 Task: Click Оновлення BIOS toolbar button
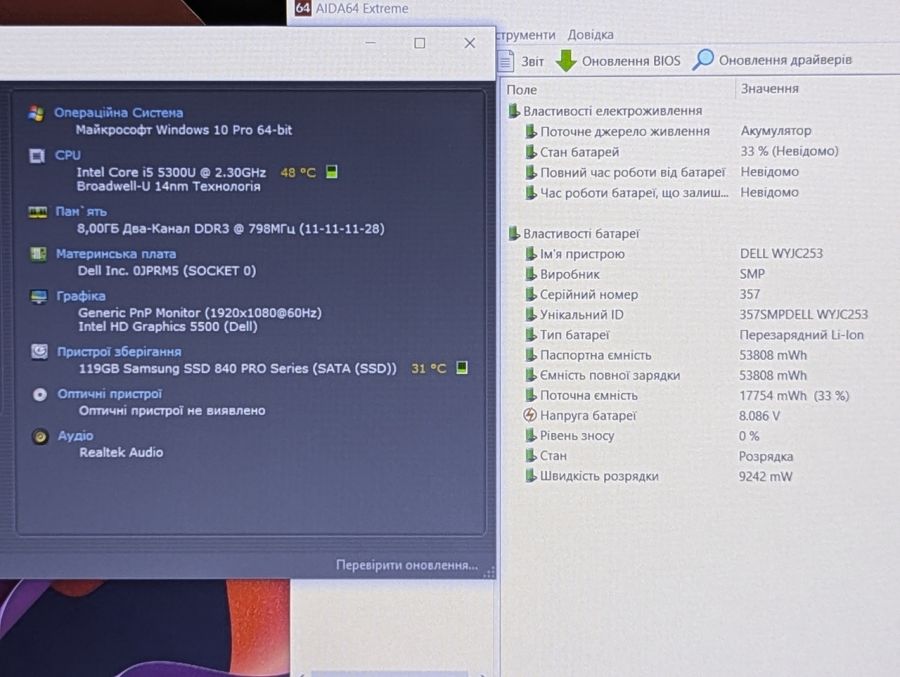coord(618,60)
